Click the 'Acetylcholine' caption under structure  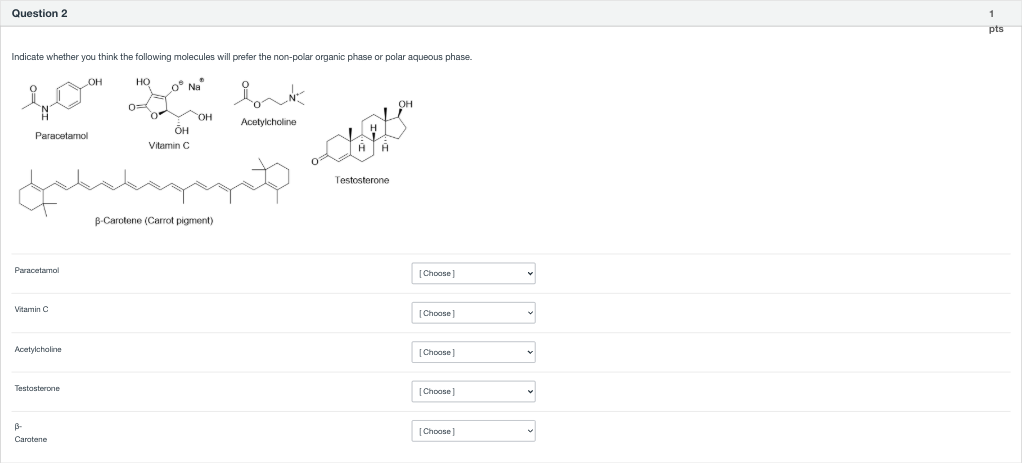point(269,122)
